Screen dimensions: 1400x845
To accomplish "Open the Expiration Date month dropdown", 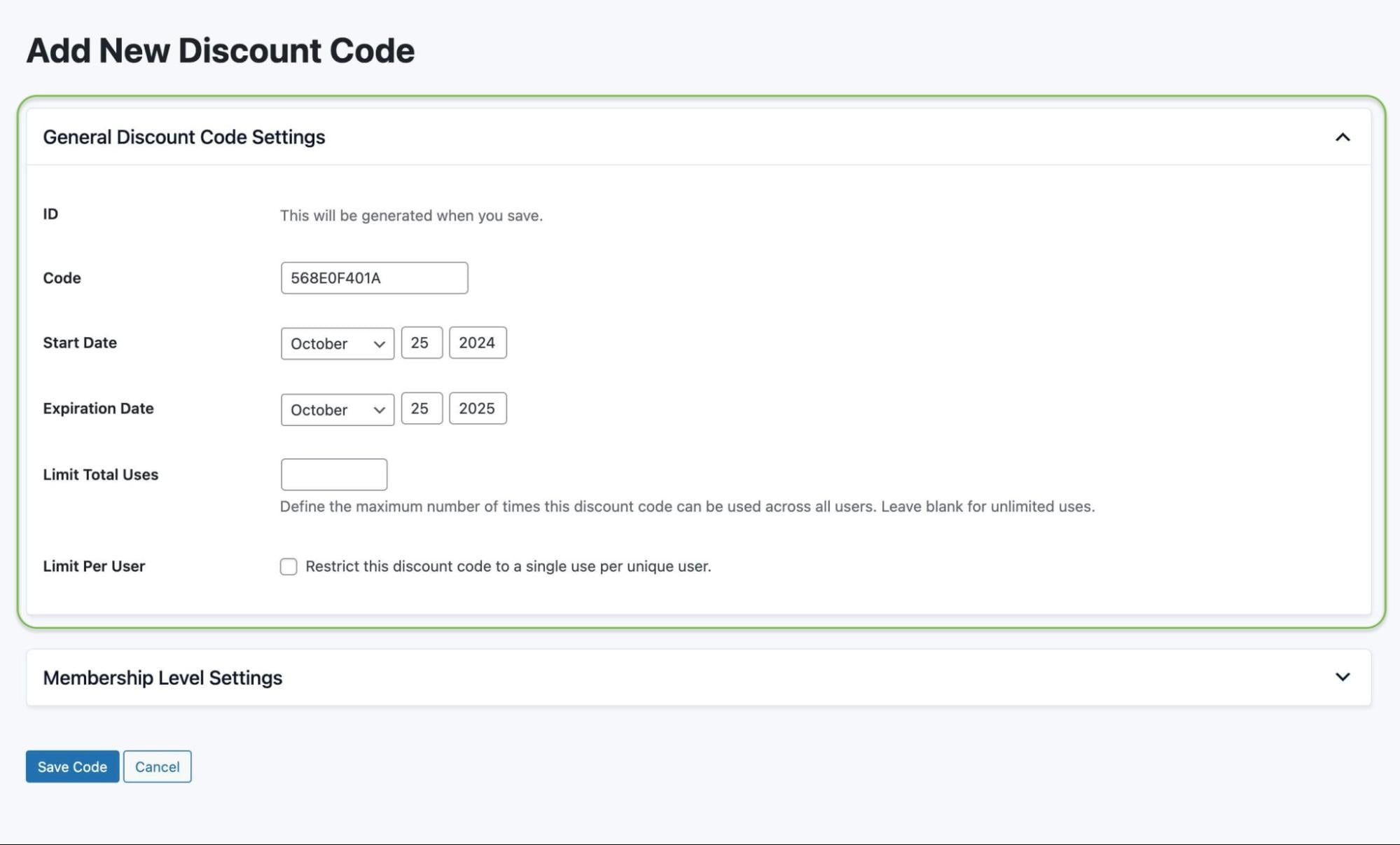I will (x=337, y=409).
